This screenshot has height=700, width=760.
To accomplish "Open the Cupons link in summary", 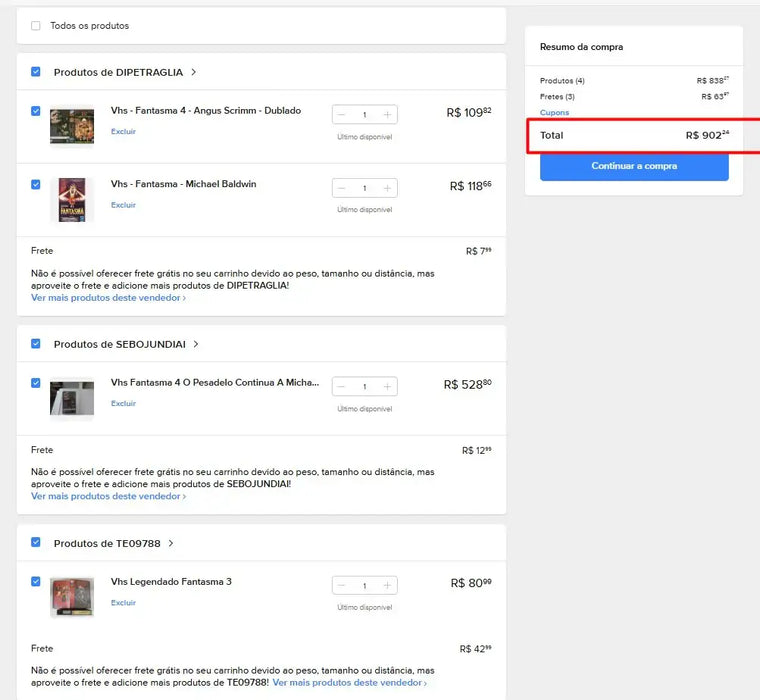I will point(554,113).
